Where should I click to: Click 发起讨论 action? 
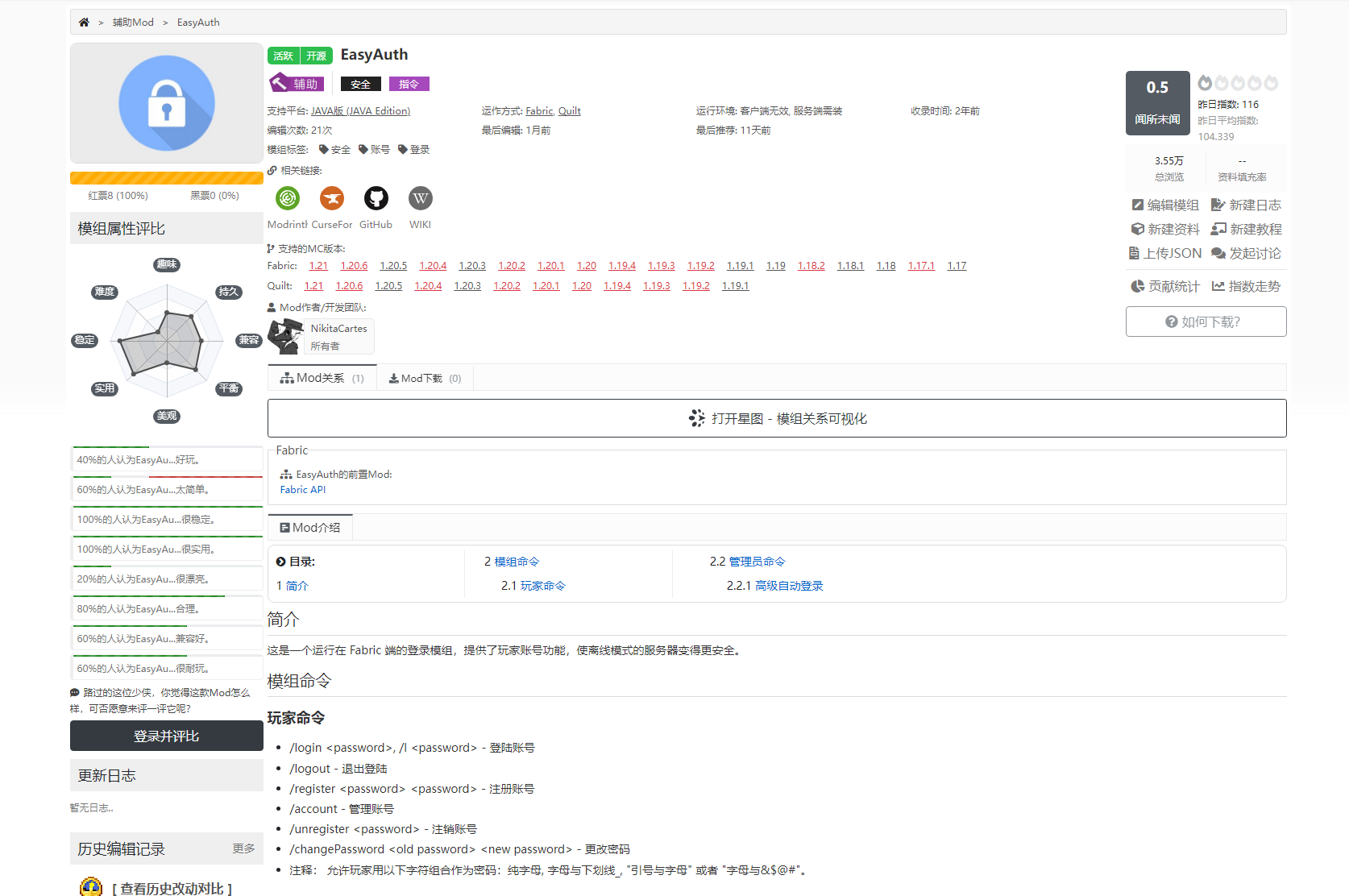point(1246,254)
